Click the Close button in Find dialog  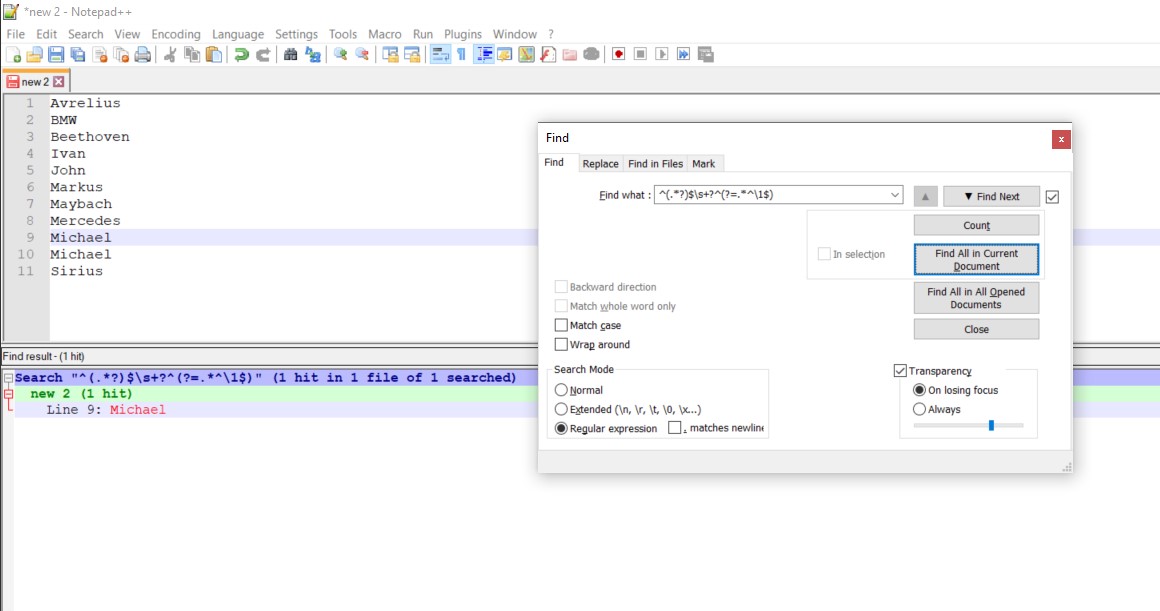point(977,329)
